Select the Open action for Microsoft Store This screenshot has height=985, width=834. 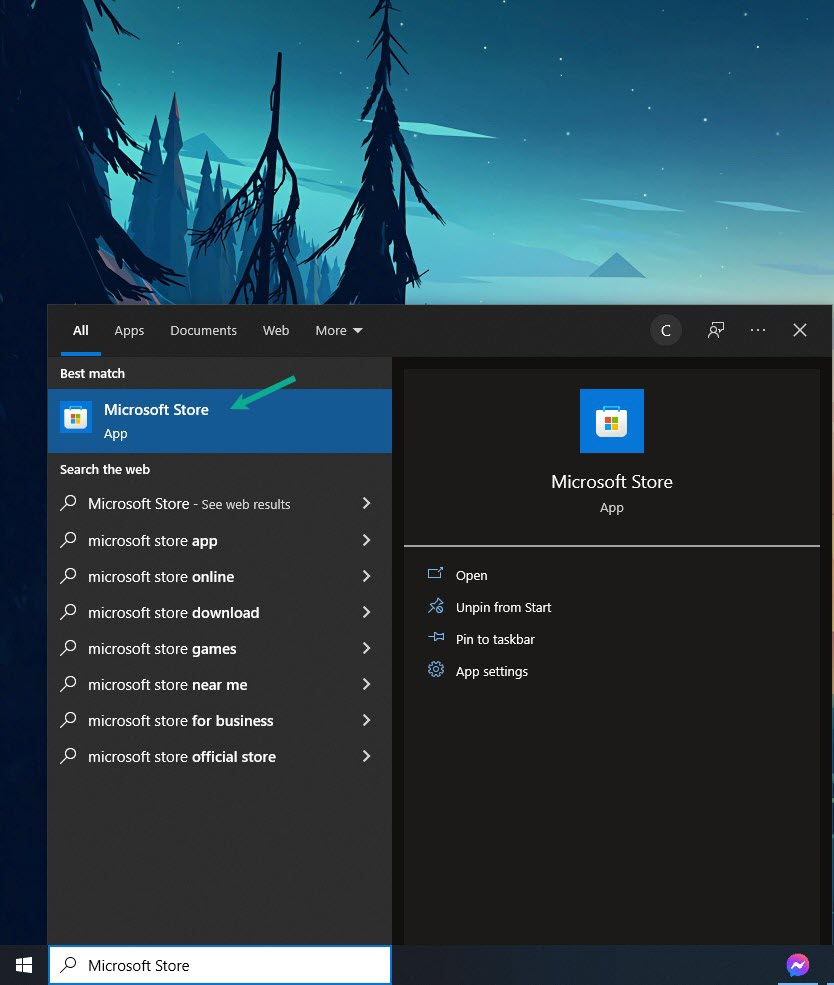pos(472,575)
